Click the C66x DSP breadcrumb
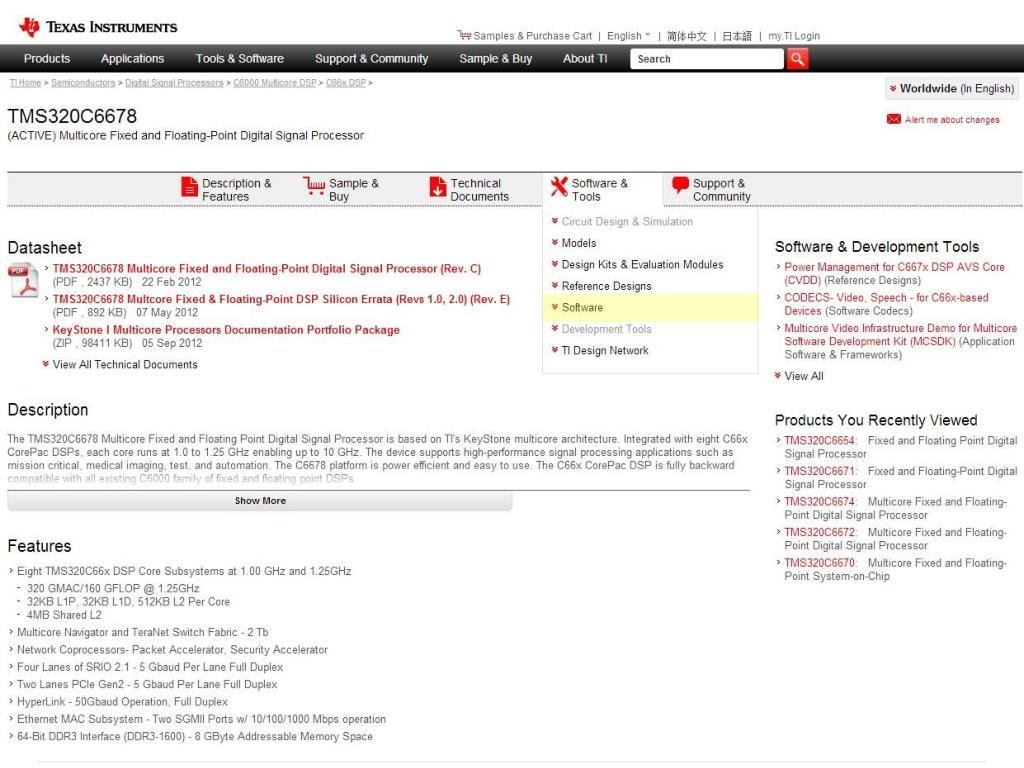This screenshot has width=1024, height=768. [x=346, y=83]
